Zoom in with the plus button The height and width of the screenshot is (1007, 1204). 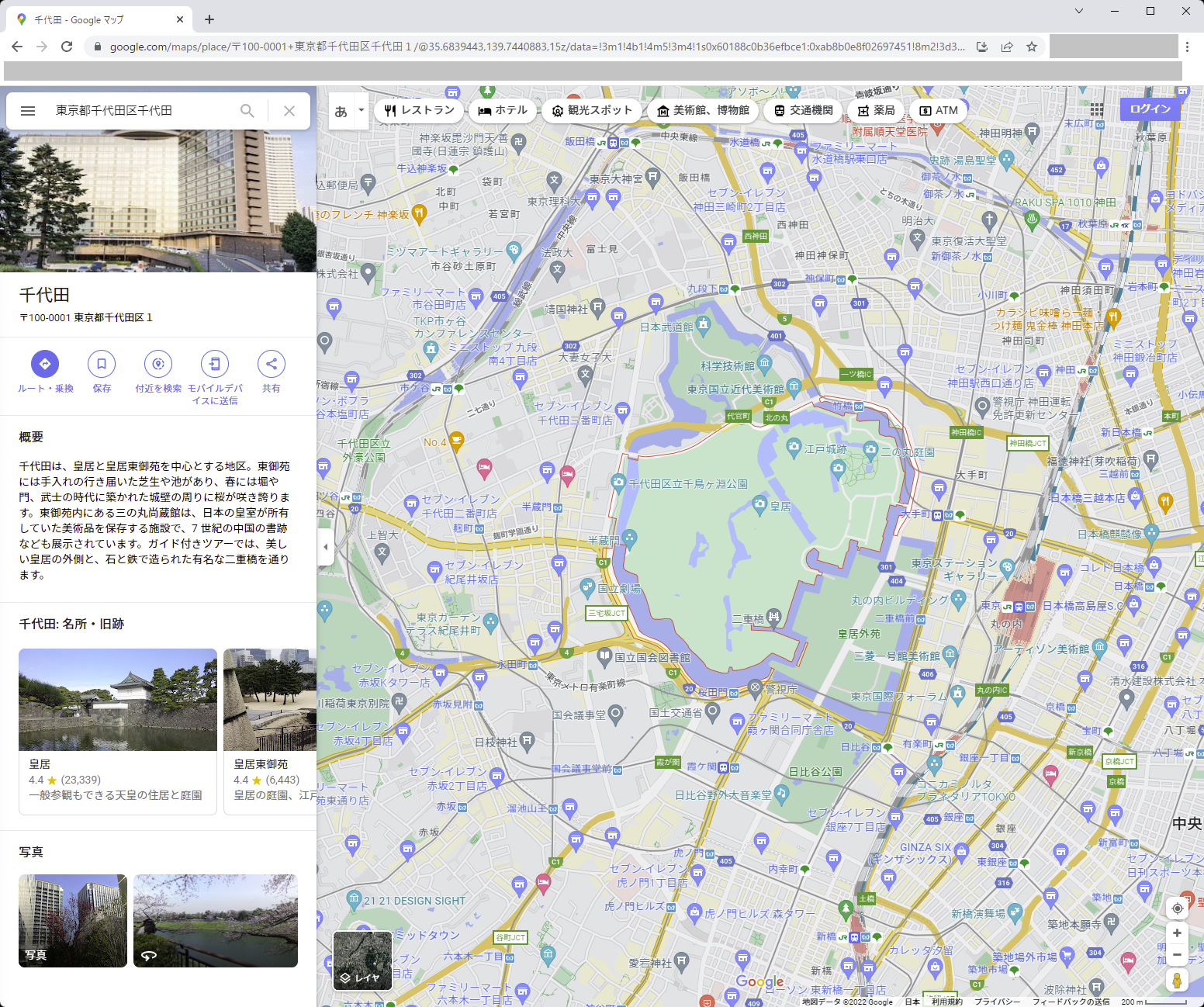[x=1177, y=933]
